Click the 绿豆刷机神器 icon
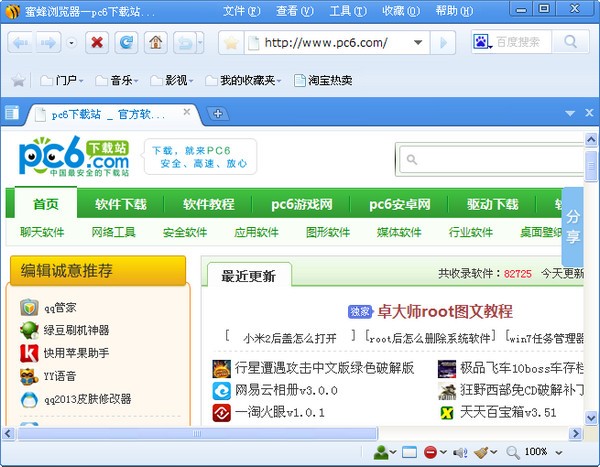This screenshot has width=600, height=467. tap(29, 330)
